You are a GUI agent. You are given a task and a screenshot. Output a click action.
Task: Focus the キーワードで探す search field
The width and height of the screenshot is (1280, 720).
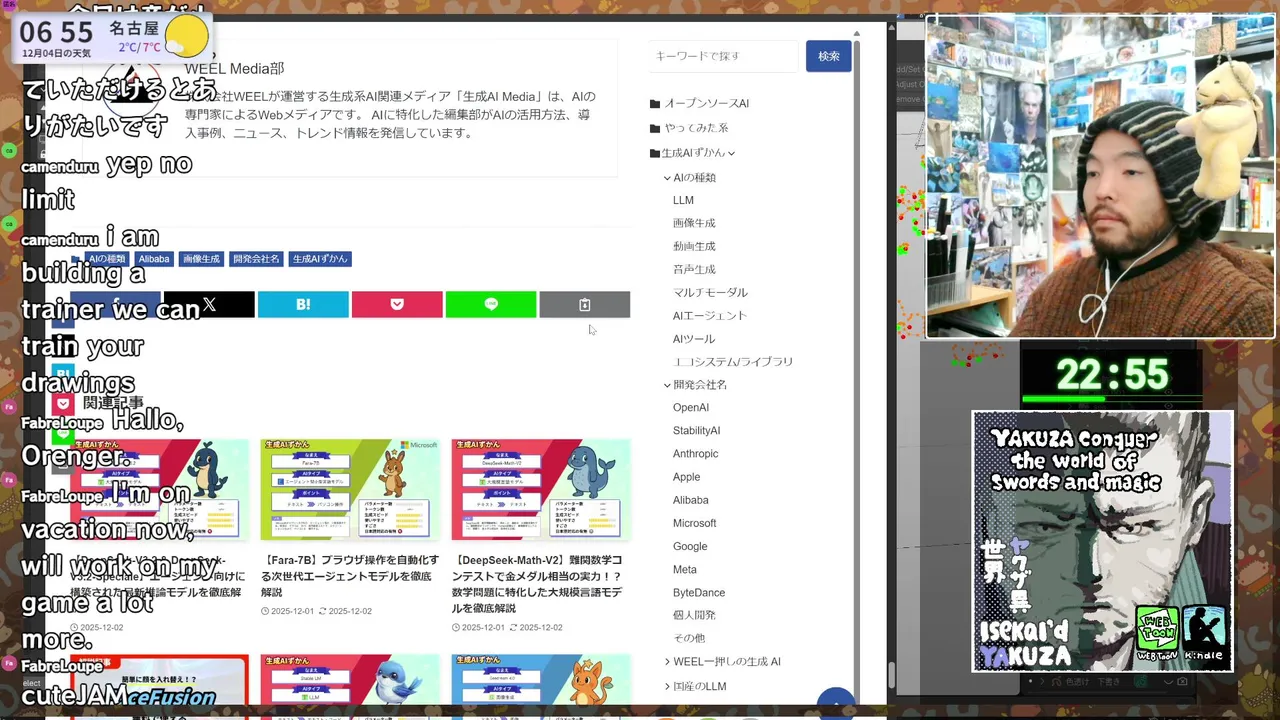[x=723, y=56]
